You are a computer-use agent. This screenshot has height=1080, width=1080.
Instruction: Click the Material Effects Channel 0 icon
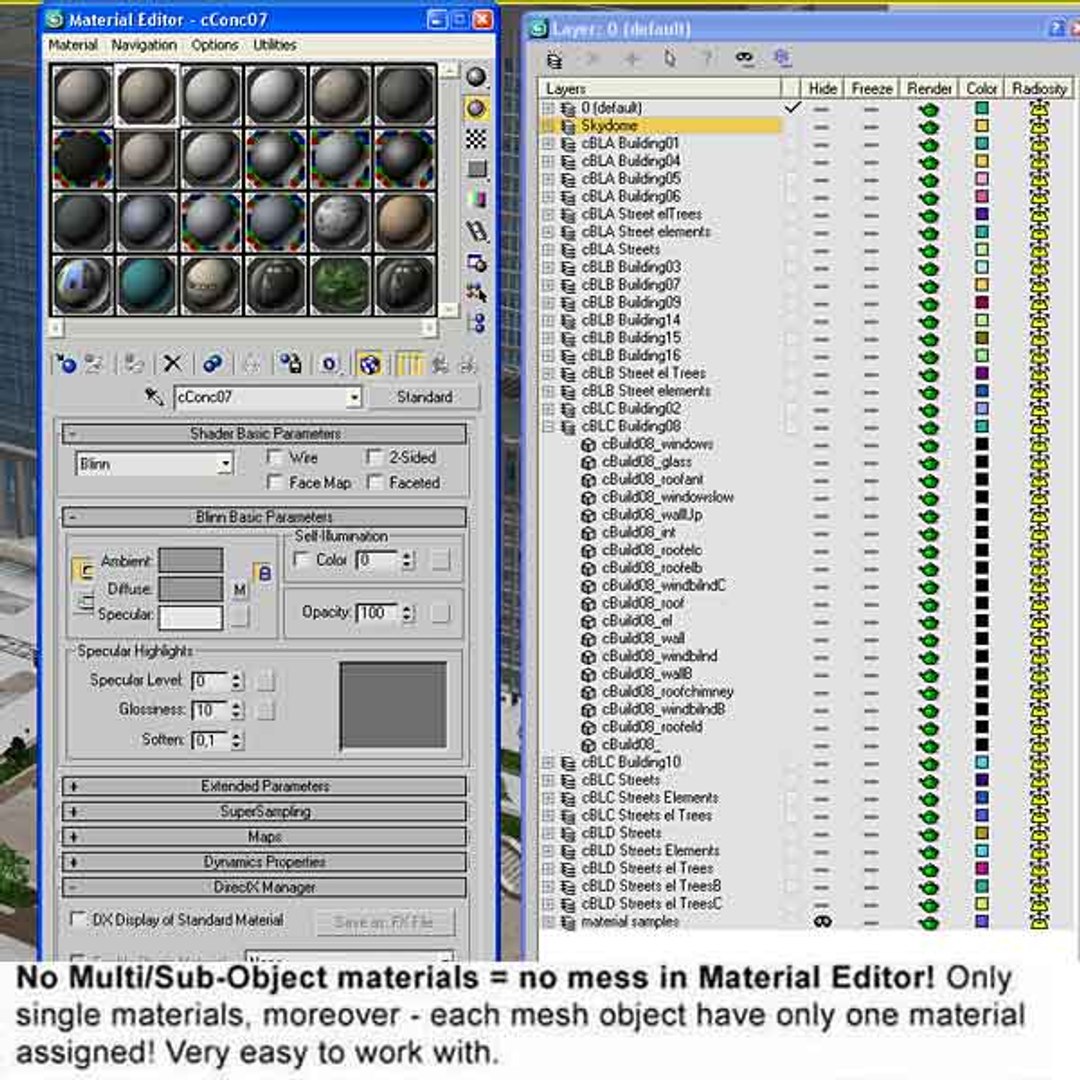click(x=330, y=364)
